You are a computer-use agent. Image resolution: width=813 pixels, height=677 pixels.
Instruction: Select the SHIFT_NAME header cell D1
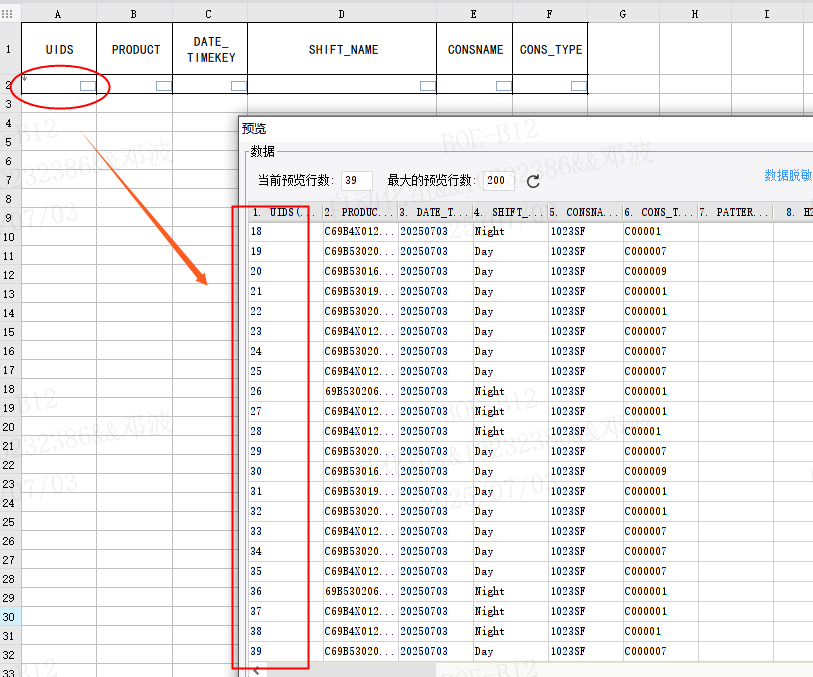[342, 49]
